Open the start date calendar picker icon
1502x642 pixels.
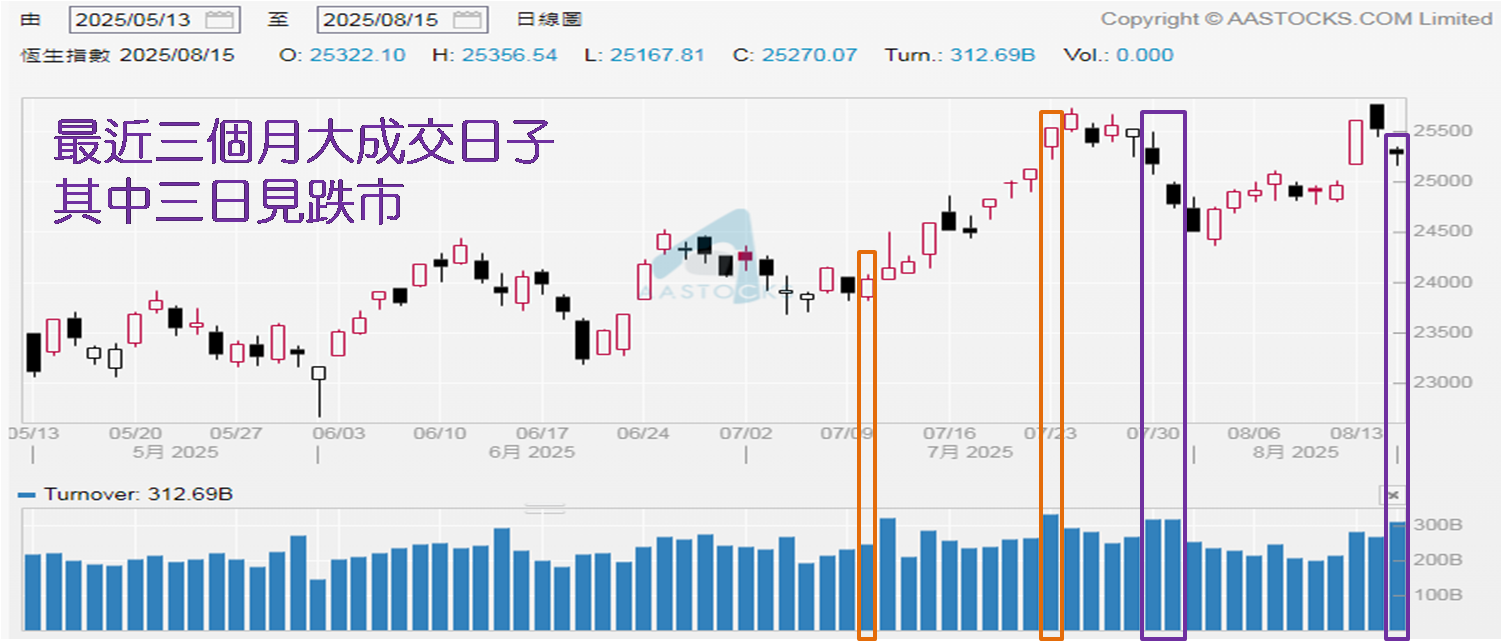click(219, 19)
